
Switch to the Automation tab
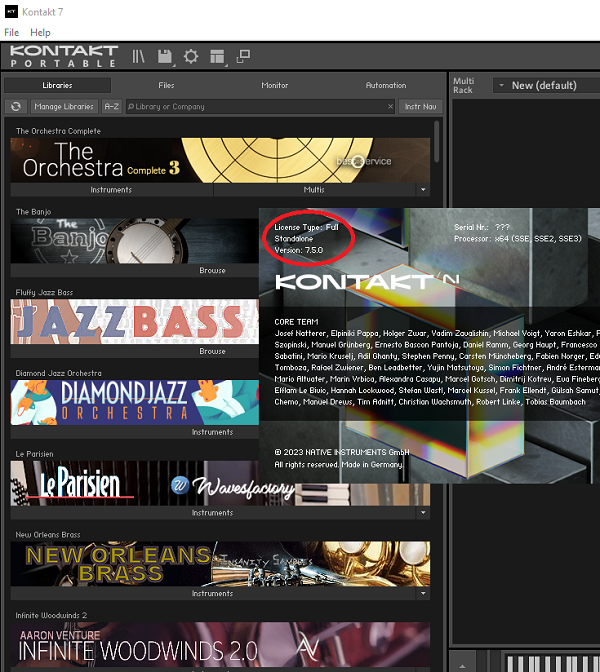pos(386,85)
